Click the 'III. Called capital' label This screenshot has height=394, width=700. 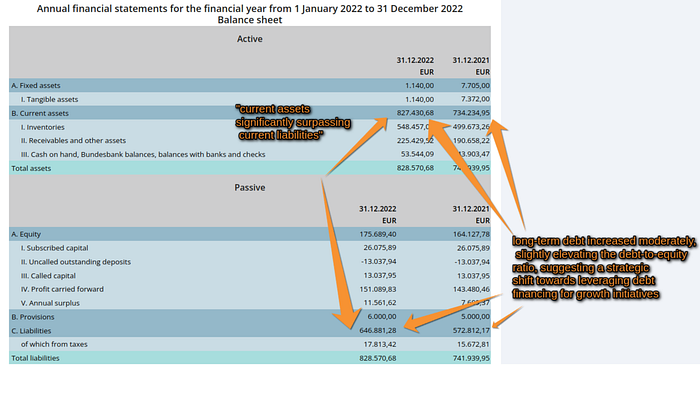click(48, 275)
